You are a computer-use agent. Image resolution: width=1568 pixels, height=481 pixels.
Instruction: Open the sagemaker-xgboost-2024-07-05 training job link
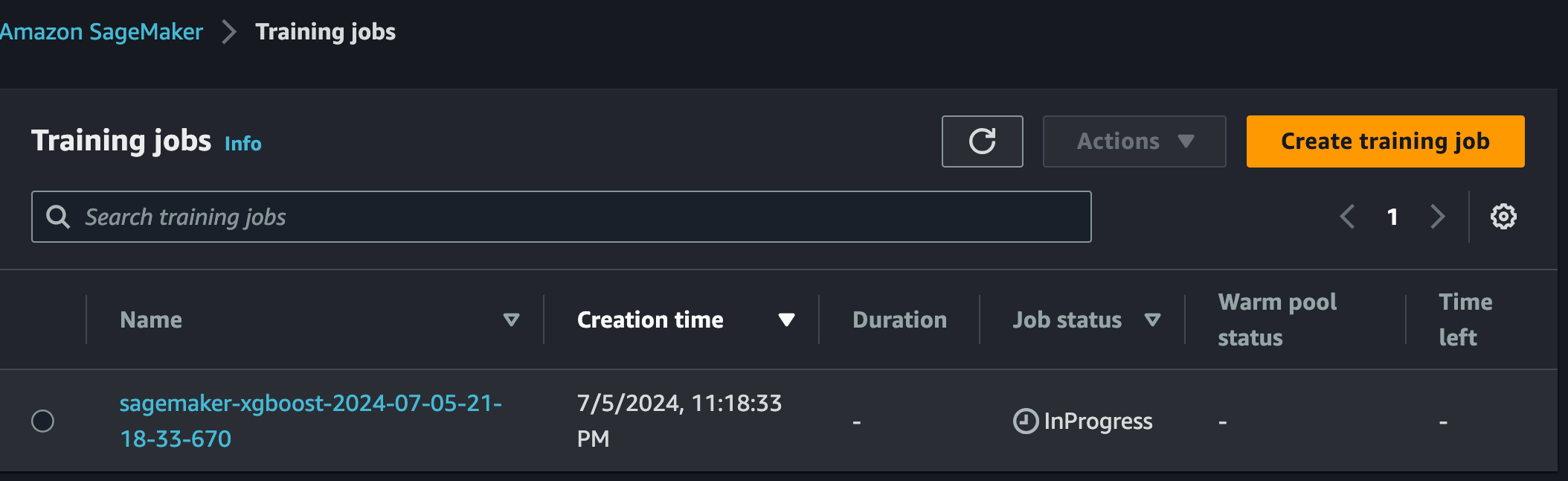(311, 421)
